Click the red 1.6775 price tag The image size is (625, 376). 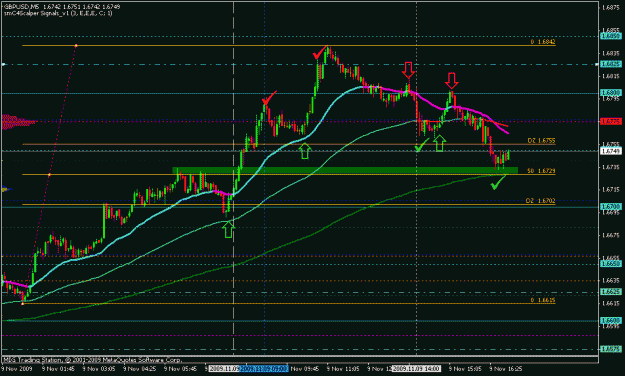pos(610,121)
